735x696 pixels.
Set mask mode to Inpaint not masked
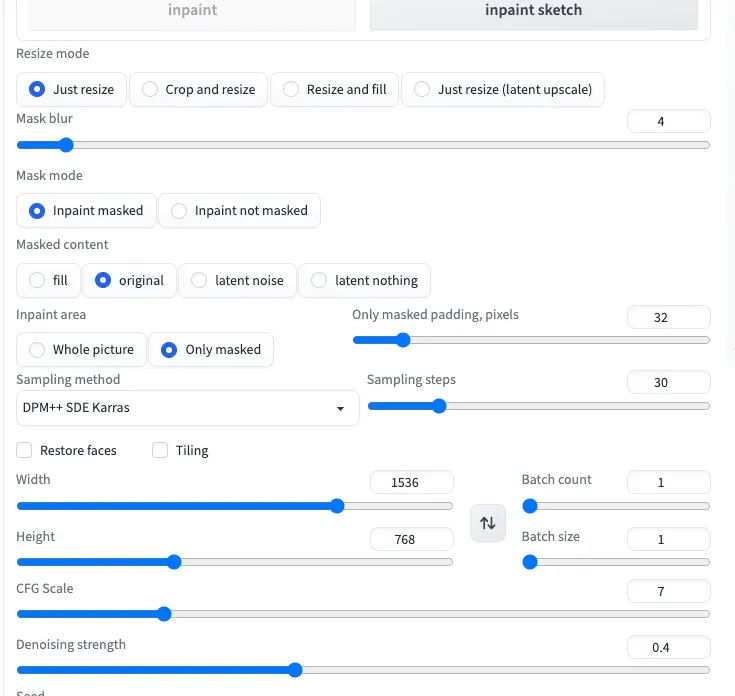(x=240, y=210)
